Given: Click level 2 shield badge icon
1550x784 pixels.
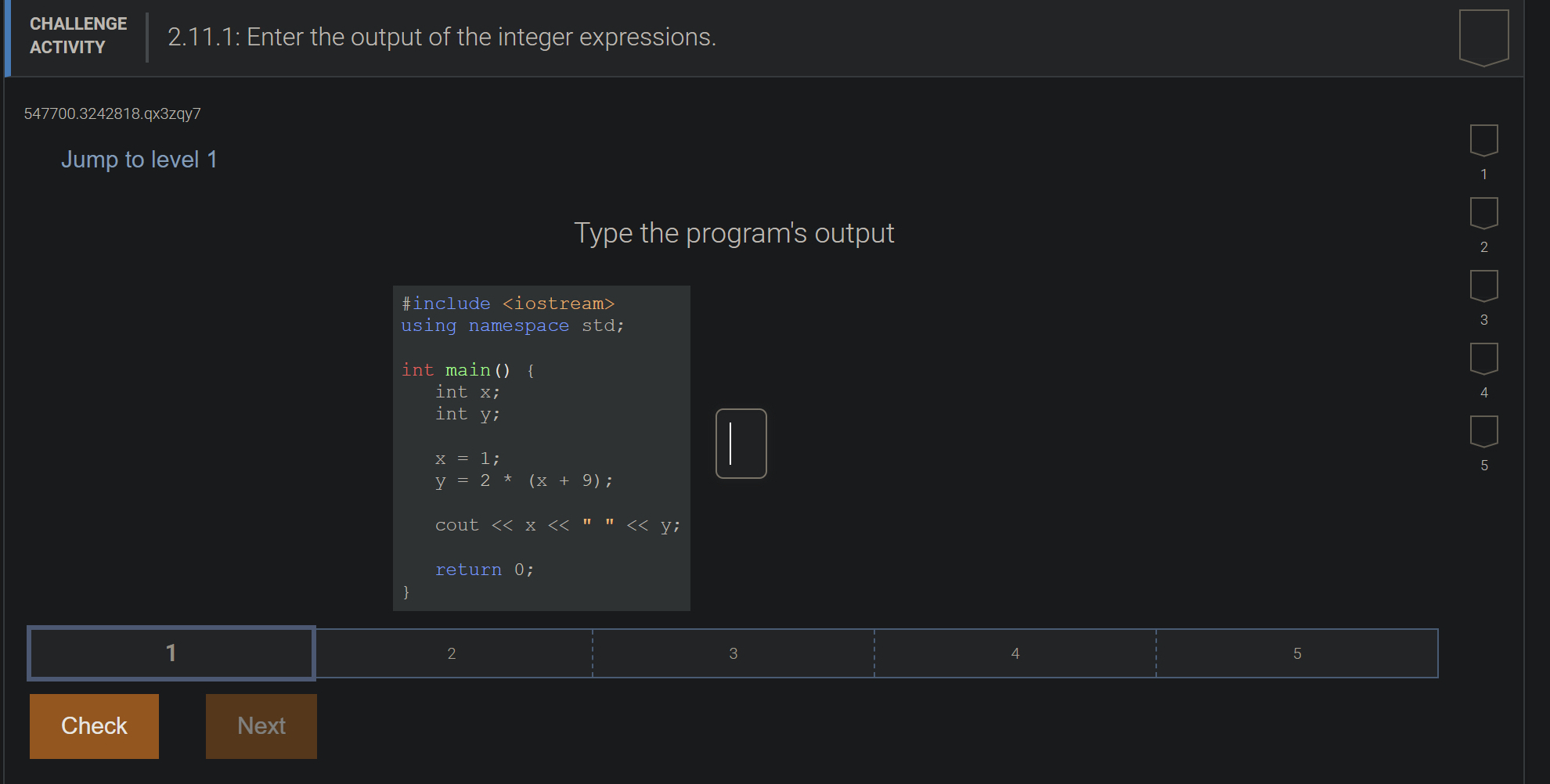Looking at the screenshot, I should click(1483, 213).
